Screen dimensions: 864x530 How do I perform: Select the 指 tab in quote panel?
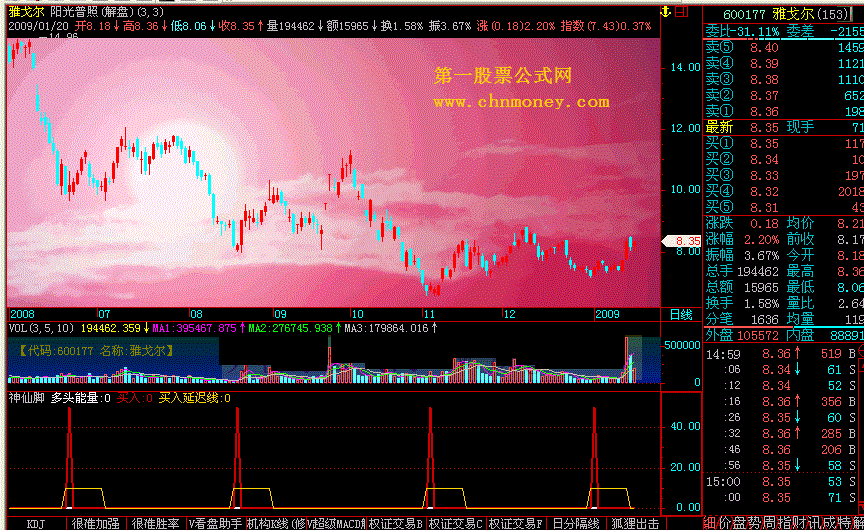pos(785,523)
